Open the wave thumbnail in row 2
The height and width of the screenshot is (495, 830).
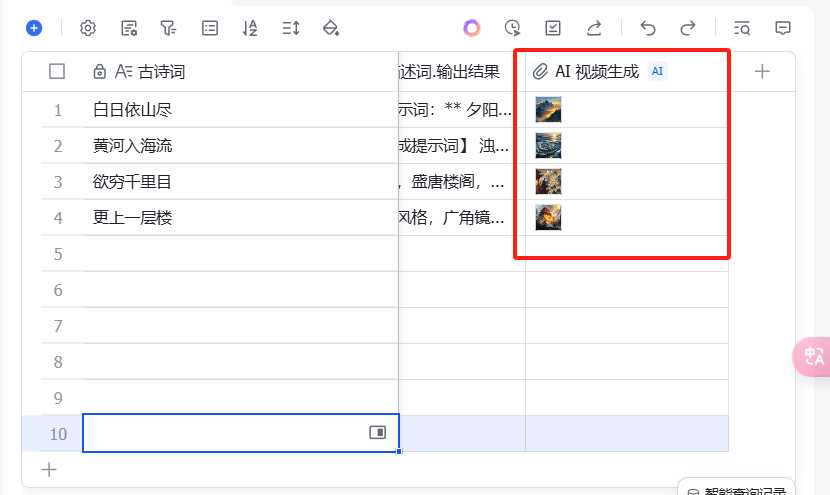(x=548, y=146)
